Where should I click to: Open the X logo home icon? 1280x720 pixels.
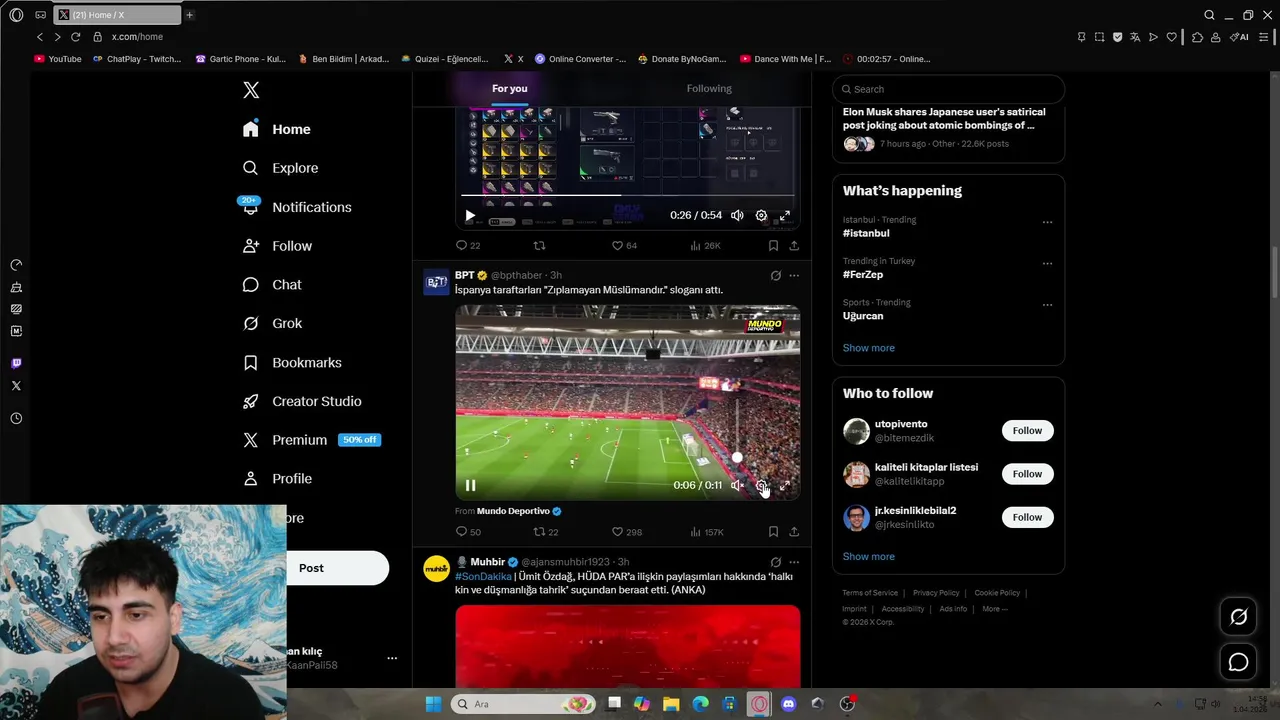pyautogui.click(x=251, y=90)
